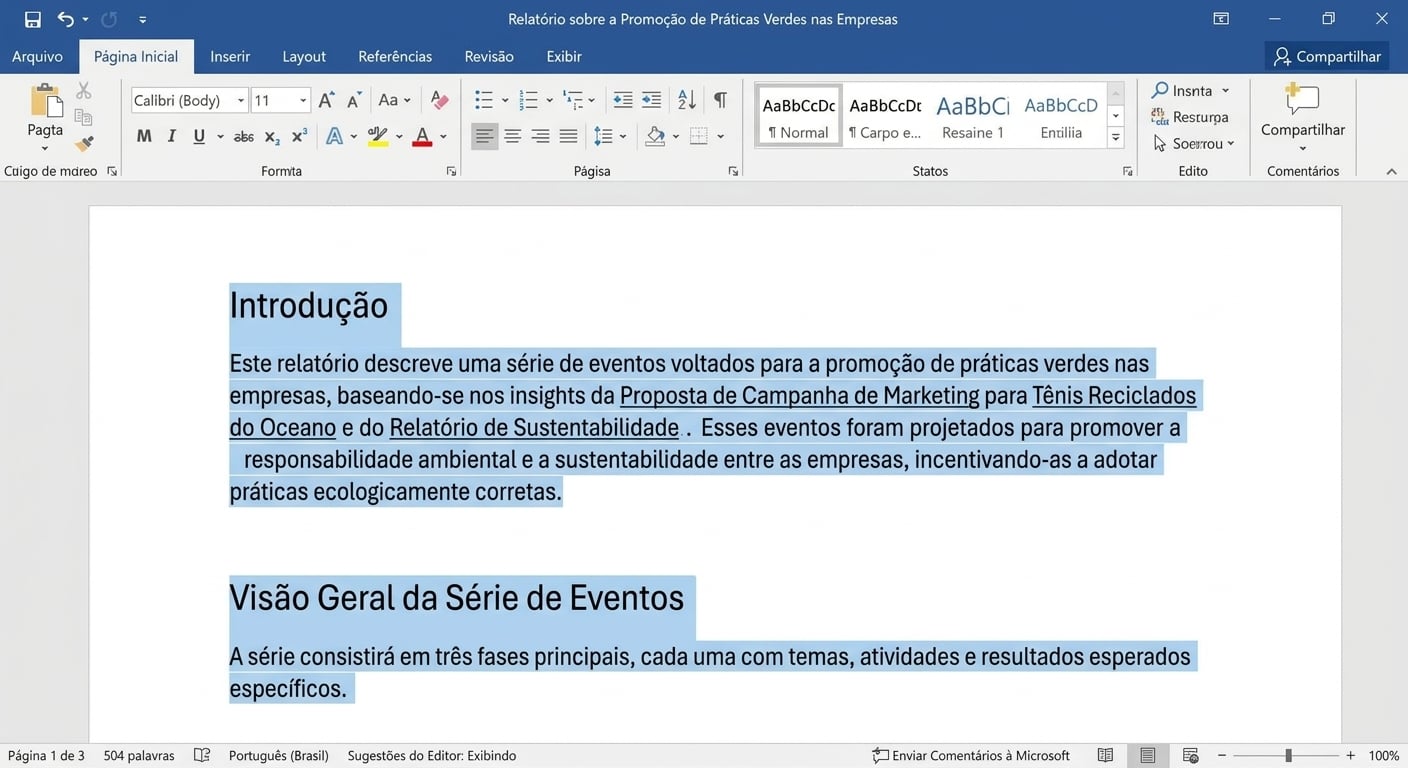Open the Paste options dropdown arrow under Pagta
1408x768 pixels.
click(x=45, y=148)
